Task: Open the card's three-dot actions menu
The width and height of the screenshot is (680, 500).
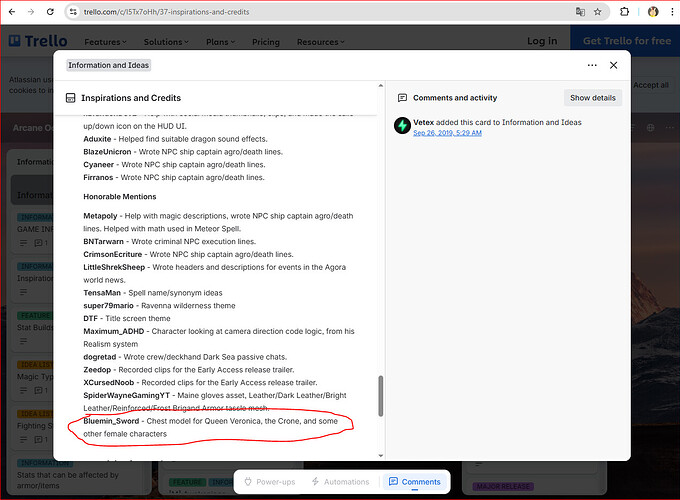Action: (x=592, y=65)
